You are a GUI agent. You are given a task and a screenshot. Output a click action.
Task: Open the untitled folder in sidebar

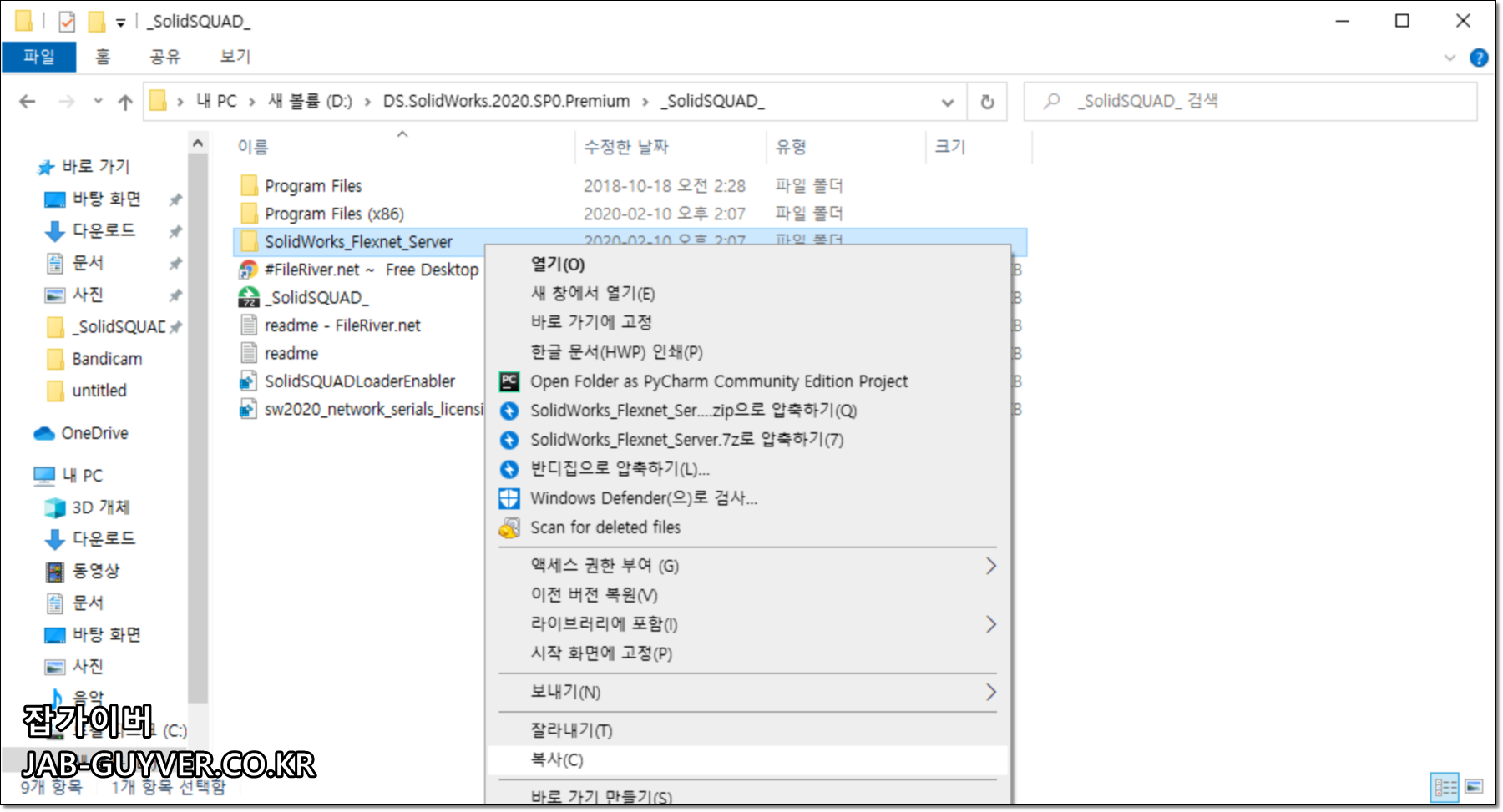pyautogui.click(x=88, y=391)
